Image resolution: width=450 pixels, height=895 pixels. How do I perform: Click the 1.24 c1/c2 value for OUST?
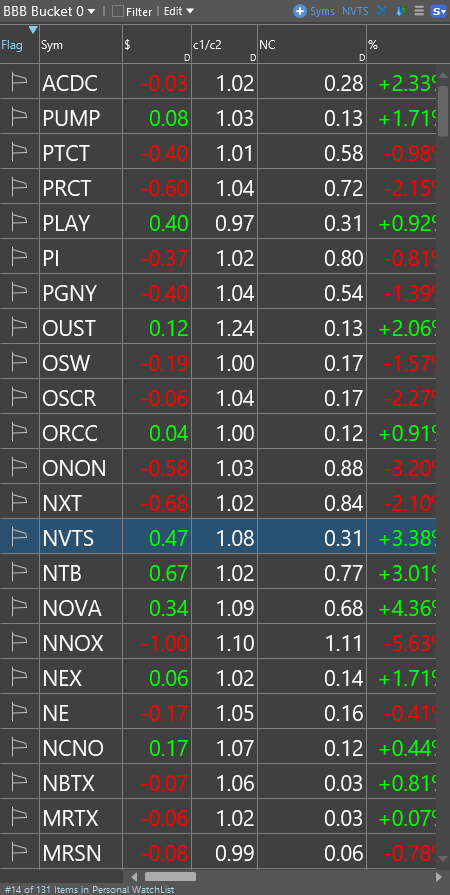tap(235, 328)
